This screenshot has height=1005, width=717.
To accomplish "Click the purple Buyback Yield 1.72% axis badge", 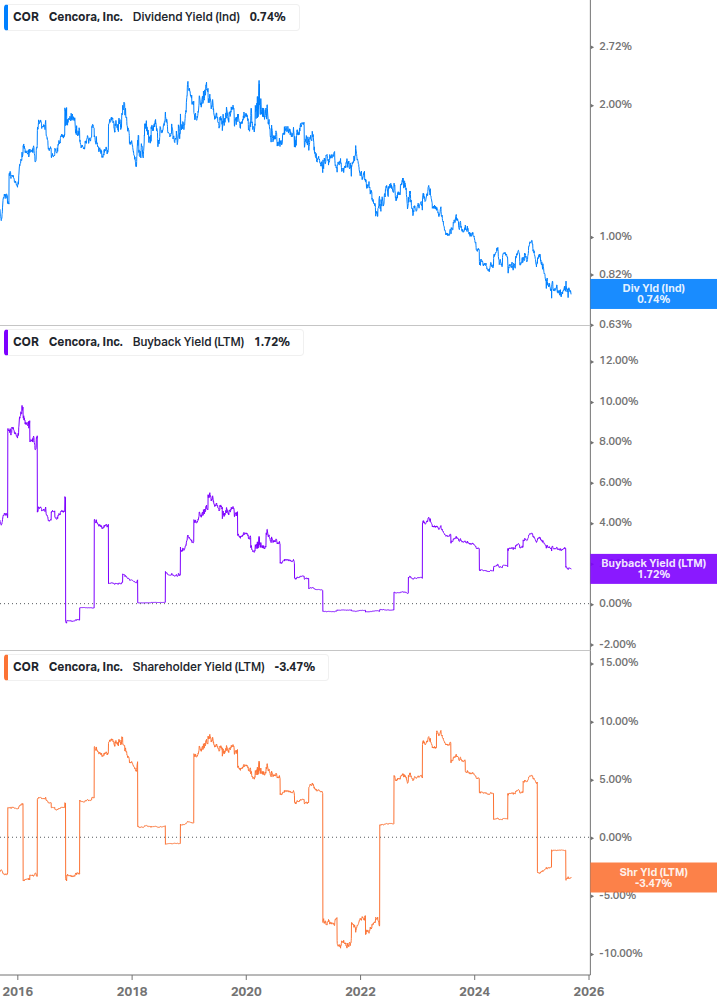I will (654, 569).
